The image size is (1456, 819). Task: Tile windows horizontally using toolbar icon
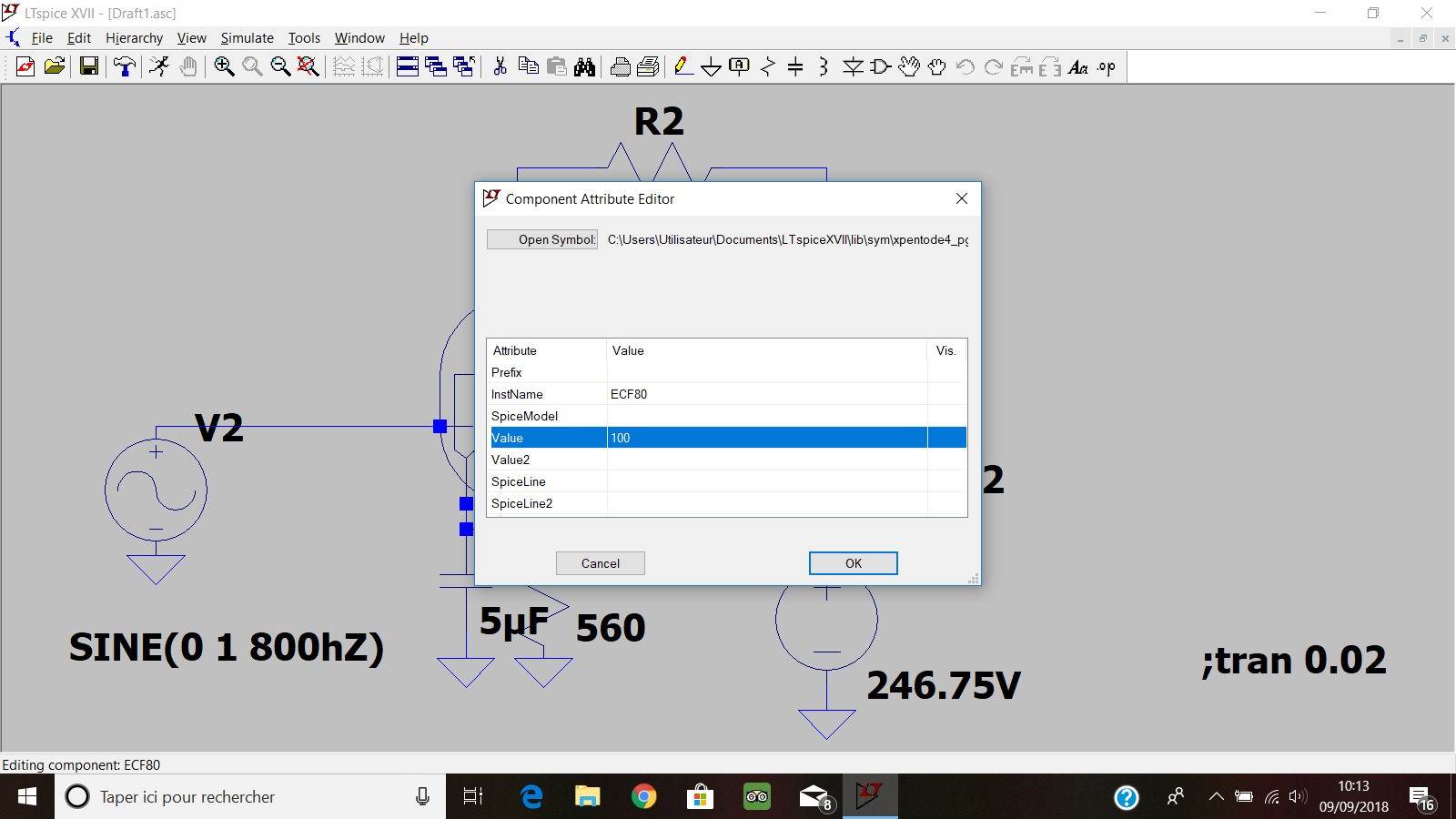408,66
